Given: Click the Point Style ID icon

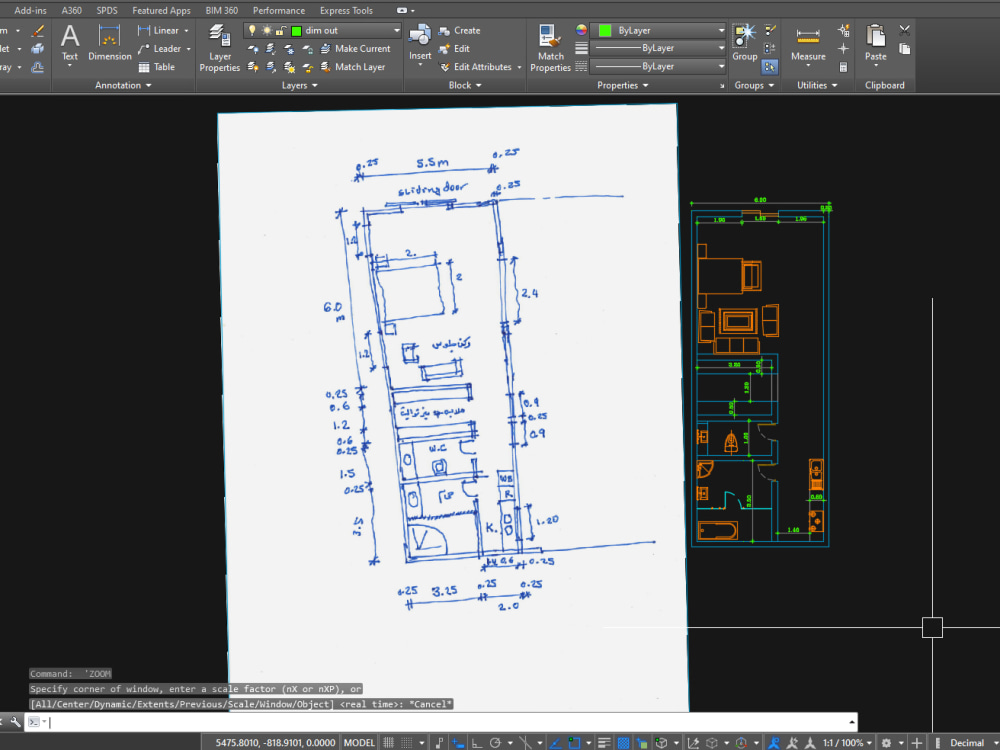Looking at the screenshot, I should click(843, 48).
